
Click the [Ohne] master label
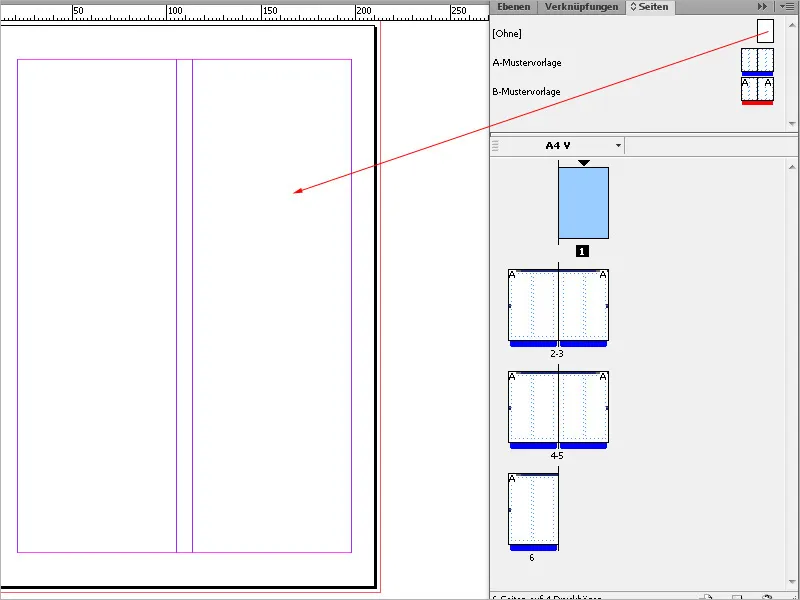pos(507,34)
